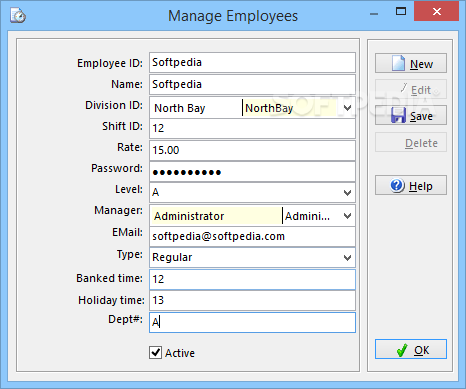Click the 'Admini...' truncated text in Manager combo
Image resolution: width=466 pixels, height=389 pixels.
click(x=307, y=216)
